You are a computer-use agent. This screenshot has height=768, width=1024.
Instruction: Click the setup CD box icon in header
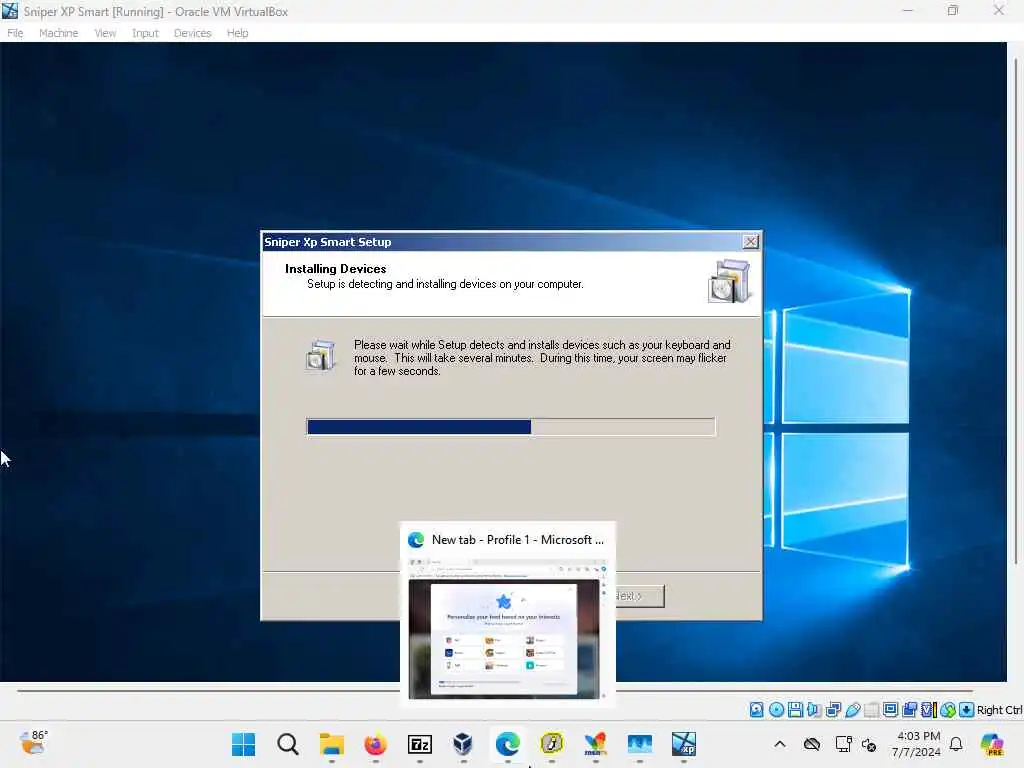tap(729, 281)
